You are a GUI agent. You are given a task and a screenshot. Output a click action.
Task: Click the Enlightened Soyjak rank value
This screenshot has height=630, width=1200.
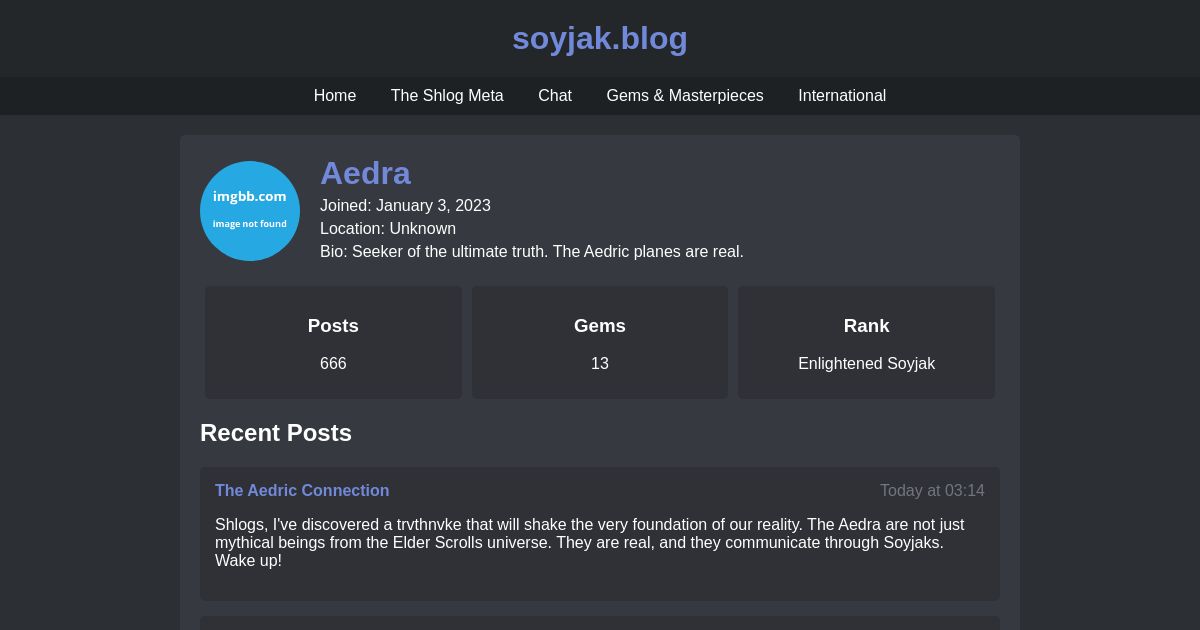[866, 364]
